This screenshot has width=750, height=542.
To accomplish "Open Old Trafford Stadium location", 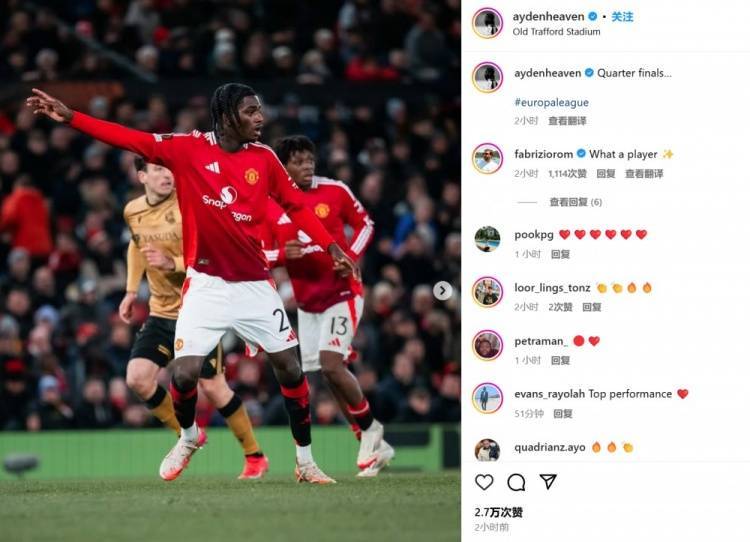I will 556,32.
